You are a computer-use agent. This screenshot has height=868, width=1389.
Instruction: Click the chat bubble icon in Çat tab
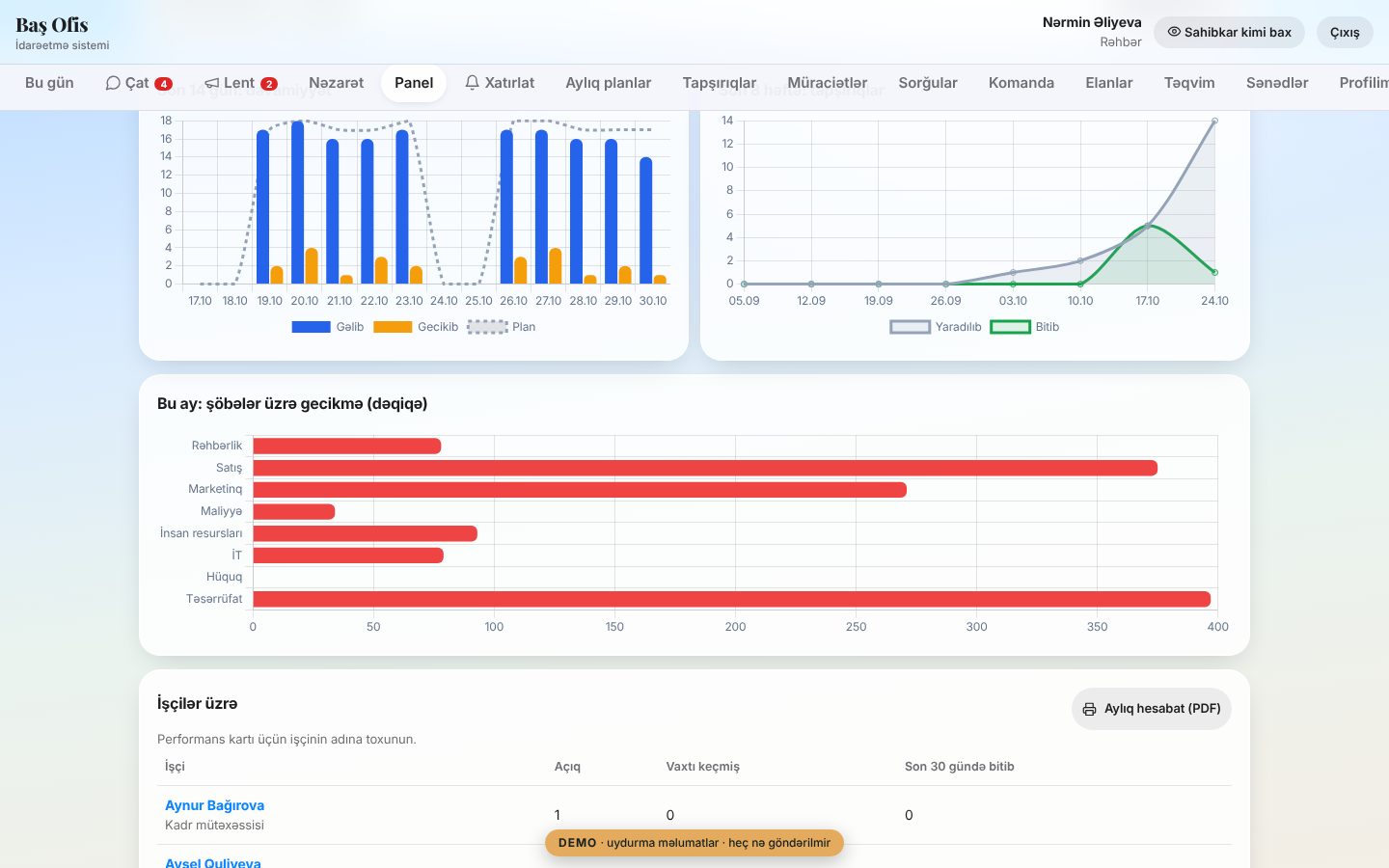coord(113,83)
